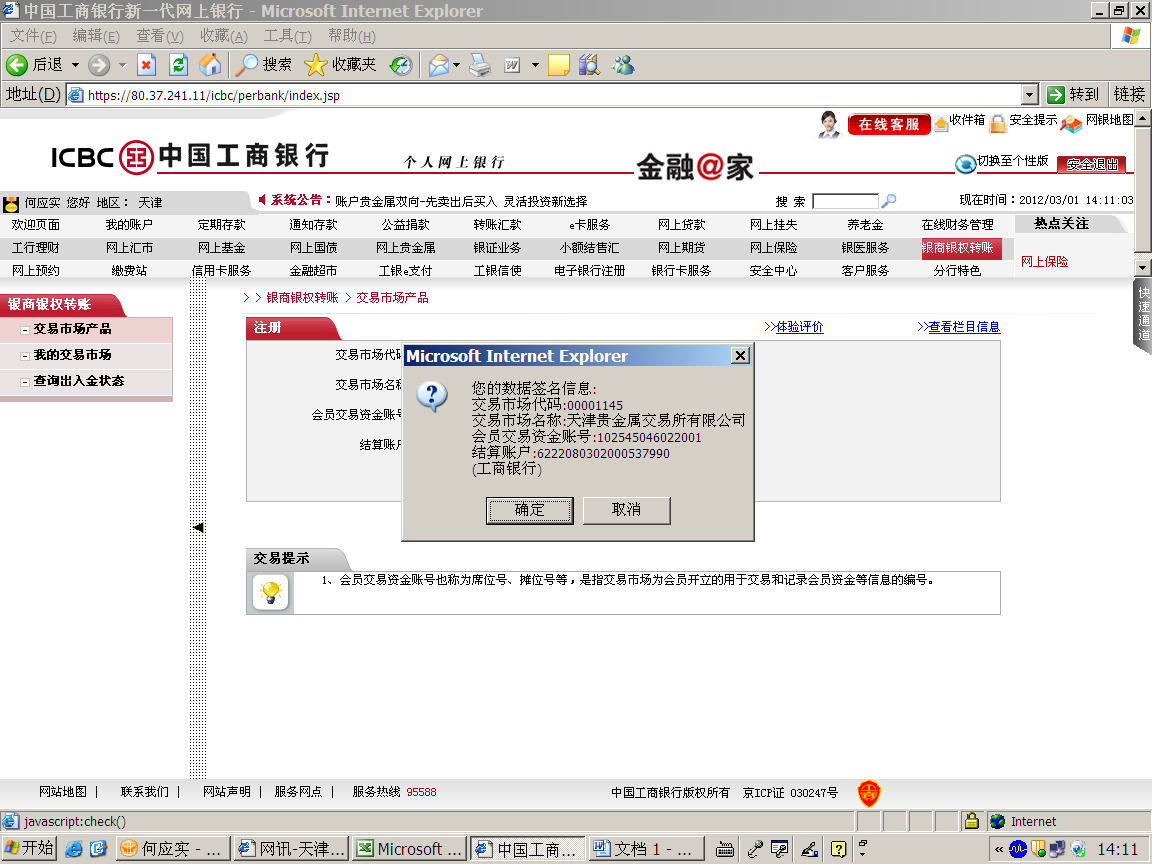Viewport: 1152px width, 864px height.
Task: Open the 网上贵金属 nav item
Action: click(x=406, y=248)
